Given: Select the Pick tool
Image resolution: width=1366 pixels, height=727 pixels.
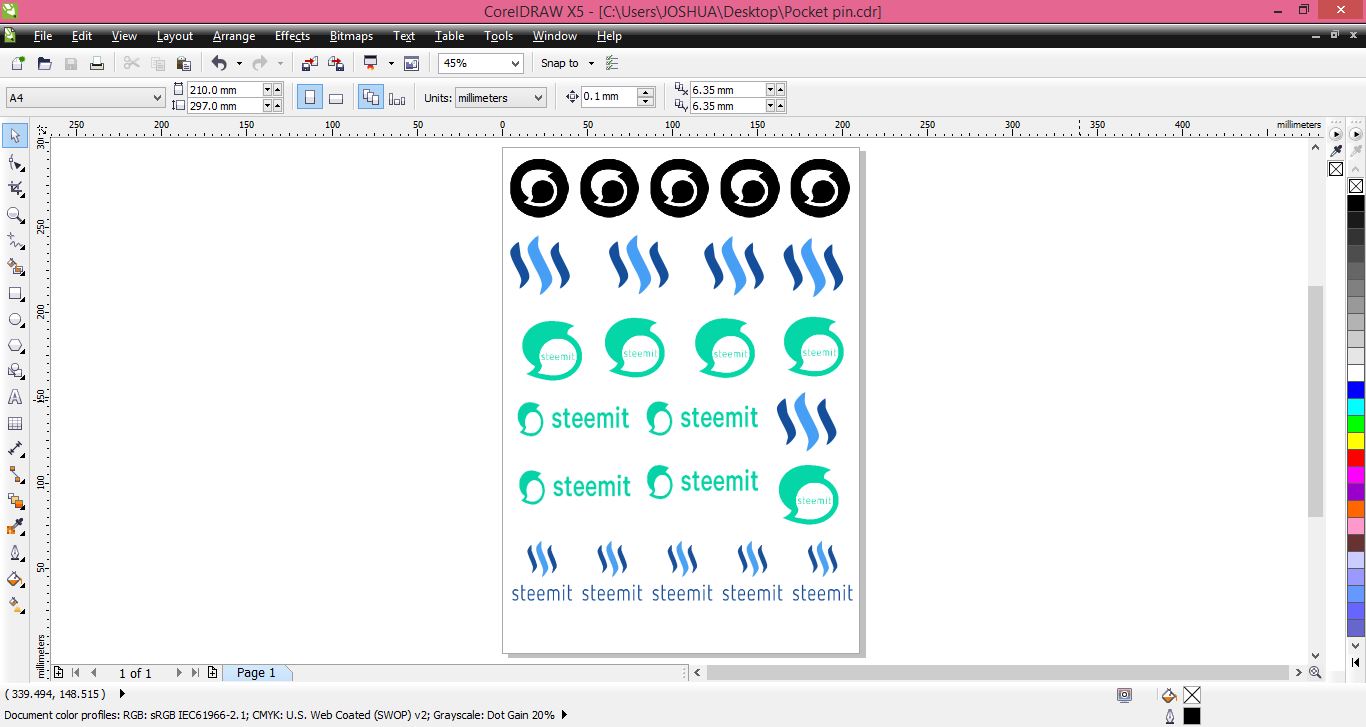Looking at the screenshot, I should [15, 136].
